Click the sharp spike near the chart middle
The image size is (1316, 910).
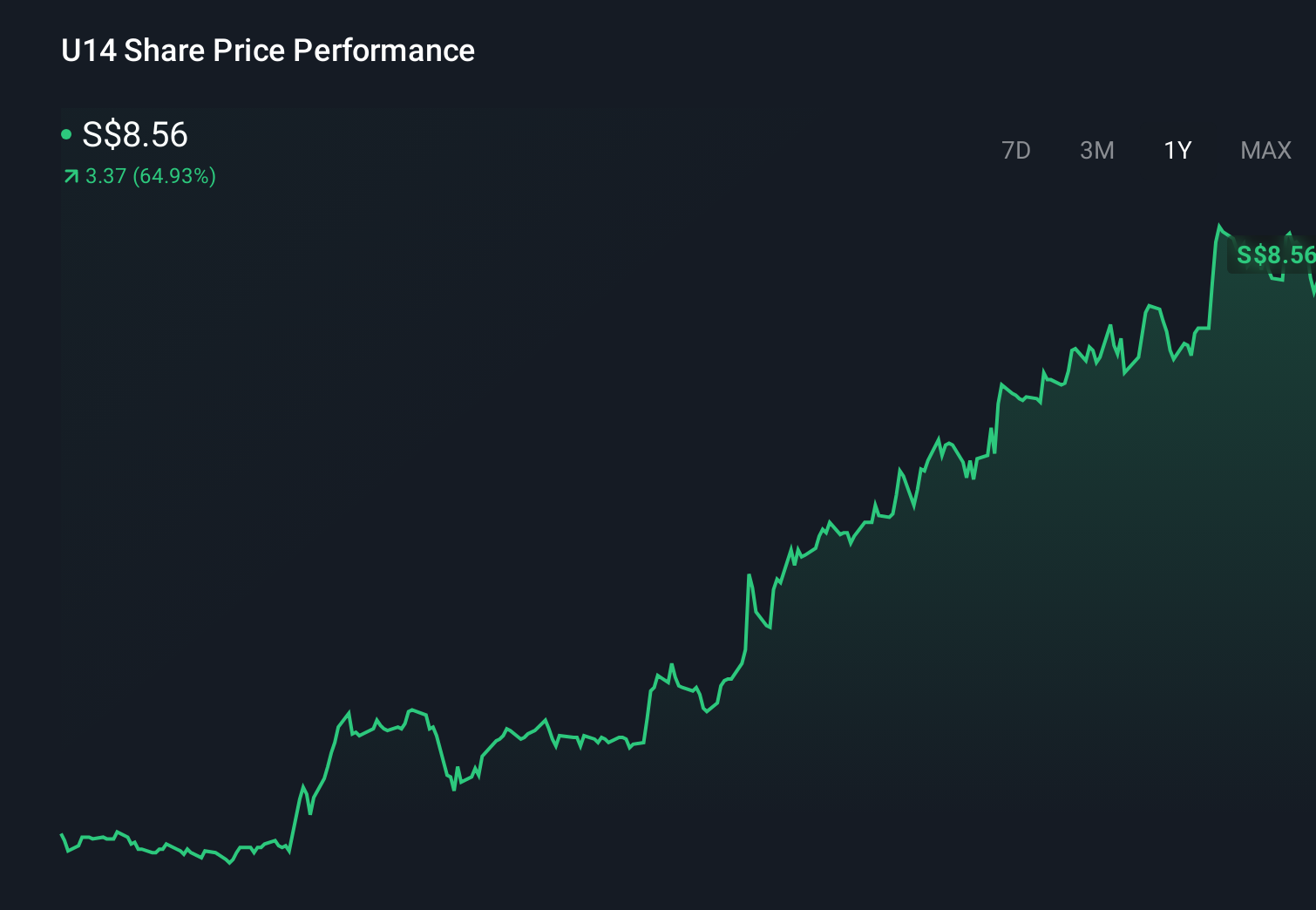point(750,575)
